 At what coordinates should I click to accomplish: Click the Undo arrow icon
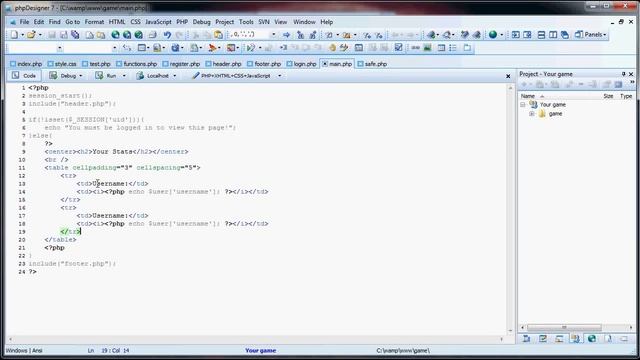pyautogui.click(x=167, y=35)
